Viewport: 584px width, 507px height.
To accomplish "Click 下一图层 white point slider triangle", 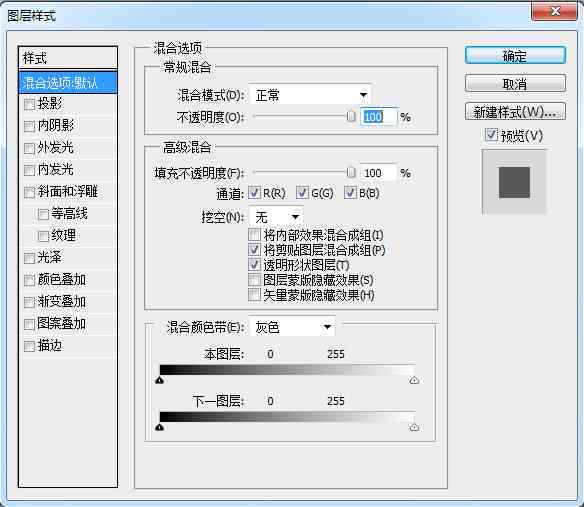I will tap(414, 427).
